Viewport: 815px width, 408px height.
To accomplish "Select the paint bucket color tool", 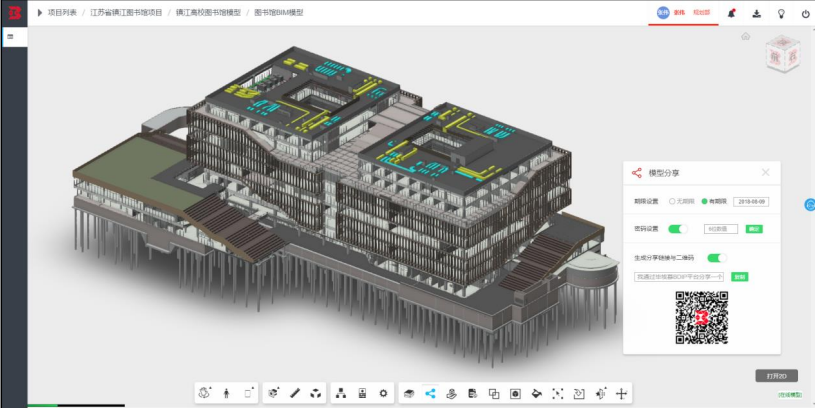I will (536, 393).
